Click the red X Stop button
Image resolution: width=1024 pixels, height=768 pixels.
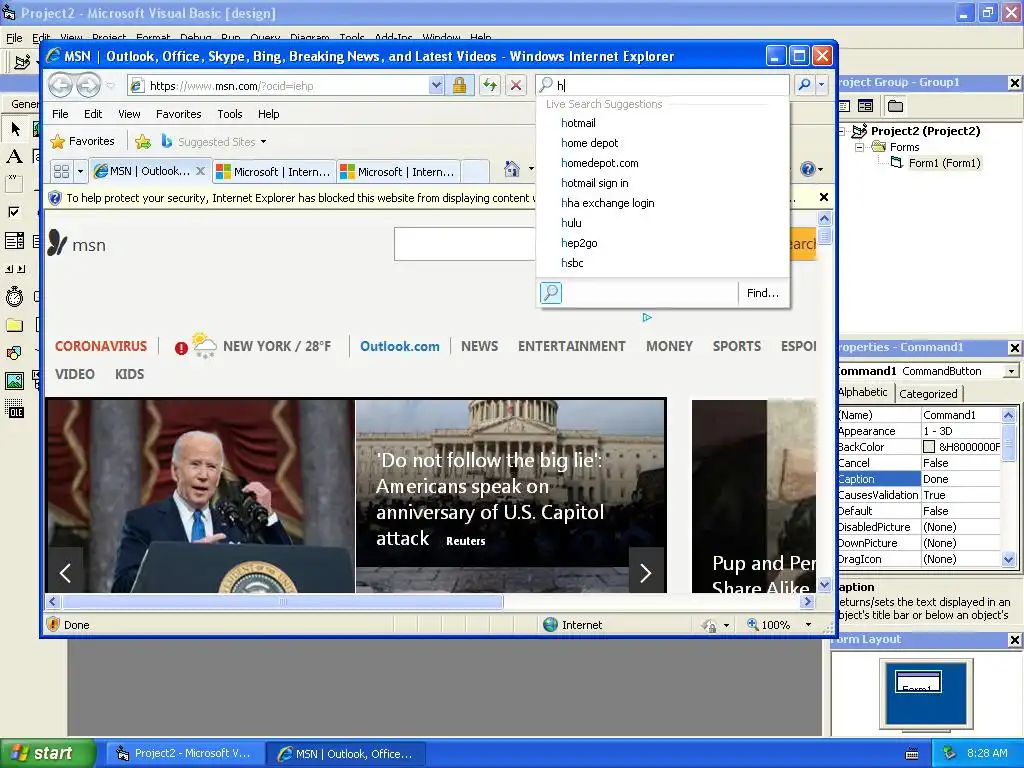(516, 85)
